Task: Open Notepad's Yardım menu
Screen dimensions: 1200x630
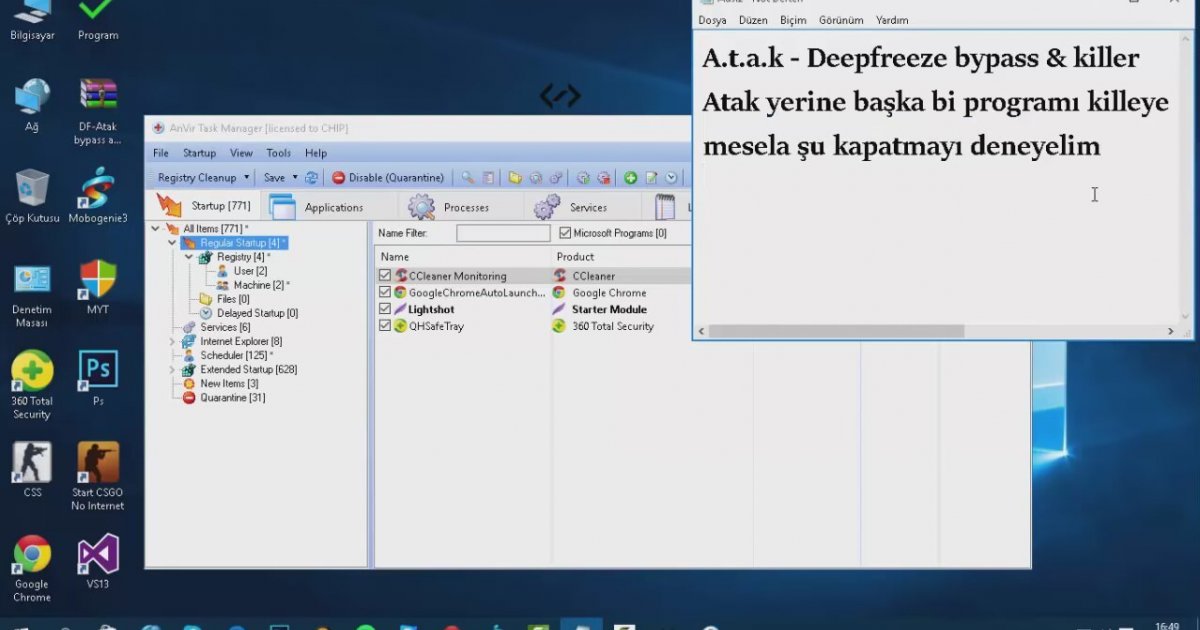Action: point(892,20)
